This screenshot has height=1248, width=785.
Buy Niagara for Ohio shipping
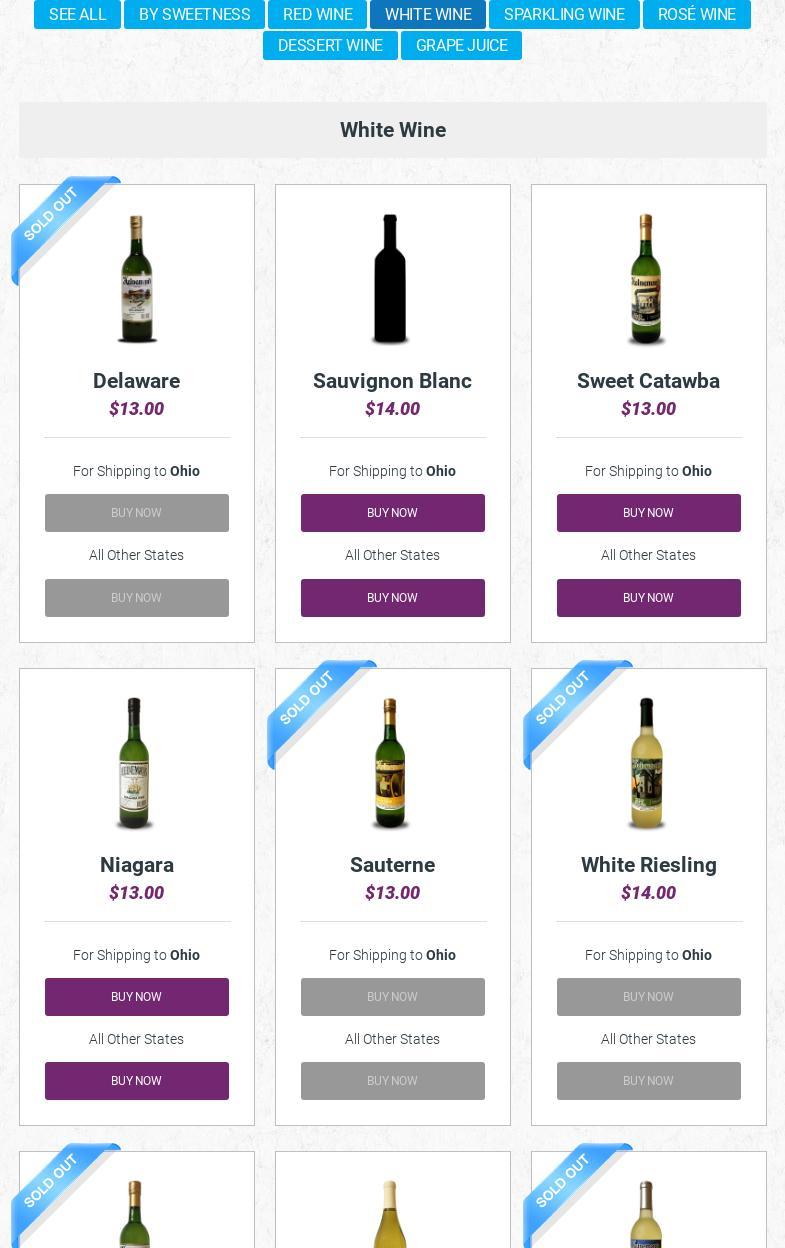pos(136,997)
